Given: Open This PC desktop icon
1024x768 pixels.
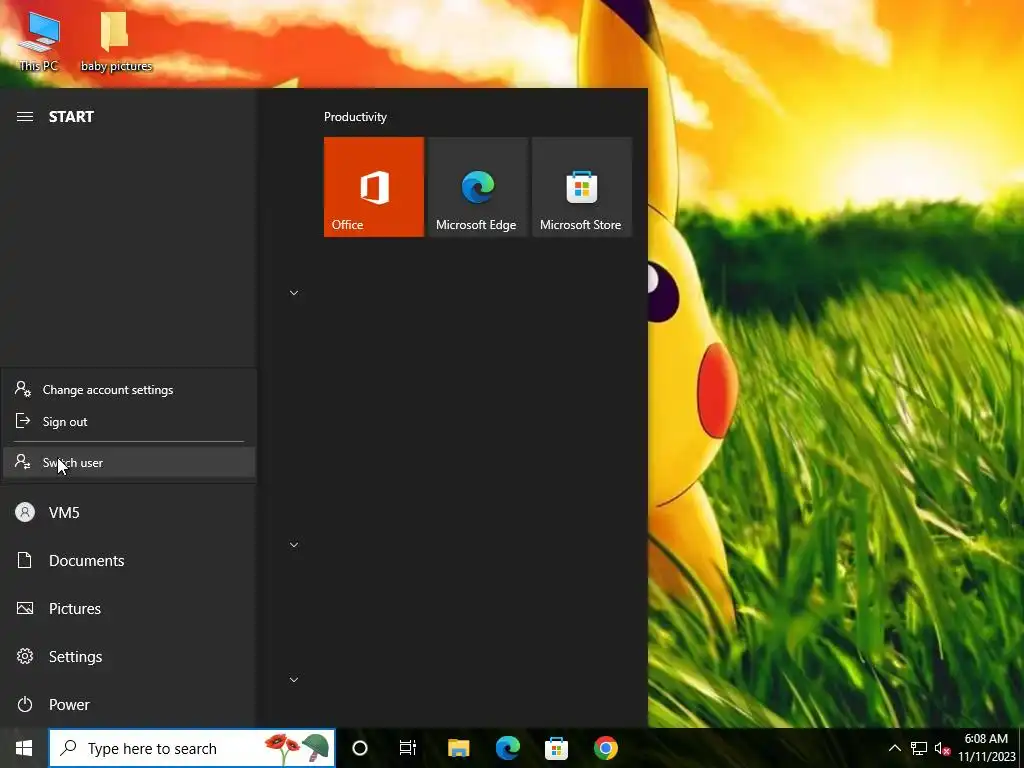Looking at the screenshot, I should (x=39, y=42).
